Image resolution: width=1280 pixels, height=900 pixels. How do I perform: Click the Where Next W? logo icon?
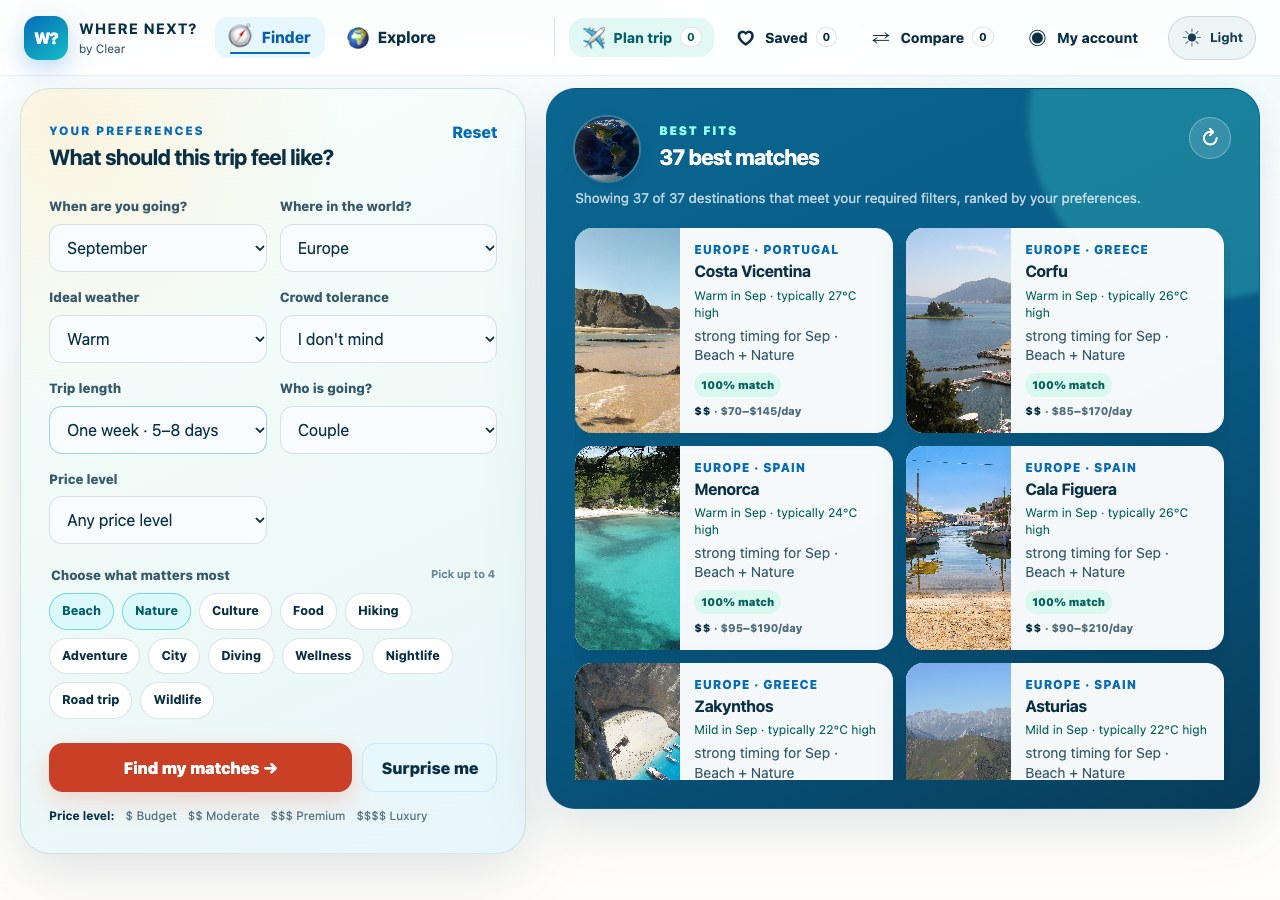click(x=46, y=38)
